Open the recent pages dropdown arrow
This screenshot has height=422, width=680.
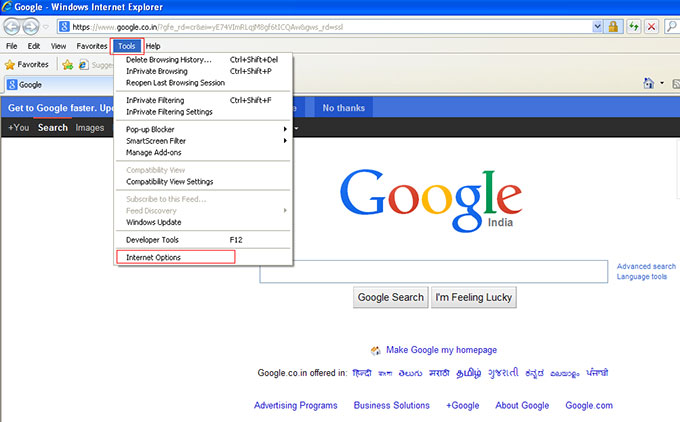46,27
